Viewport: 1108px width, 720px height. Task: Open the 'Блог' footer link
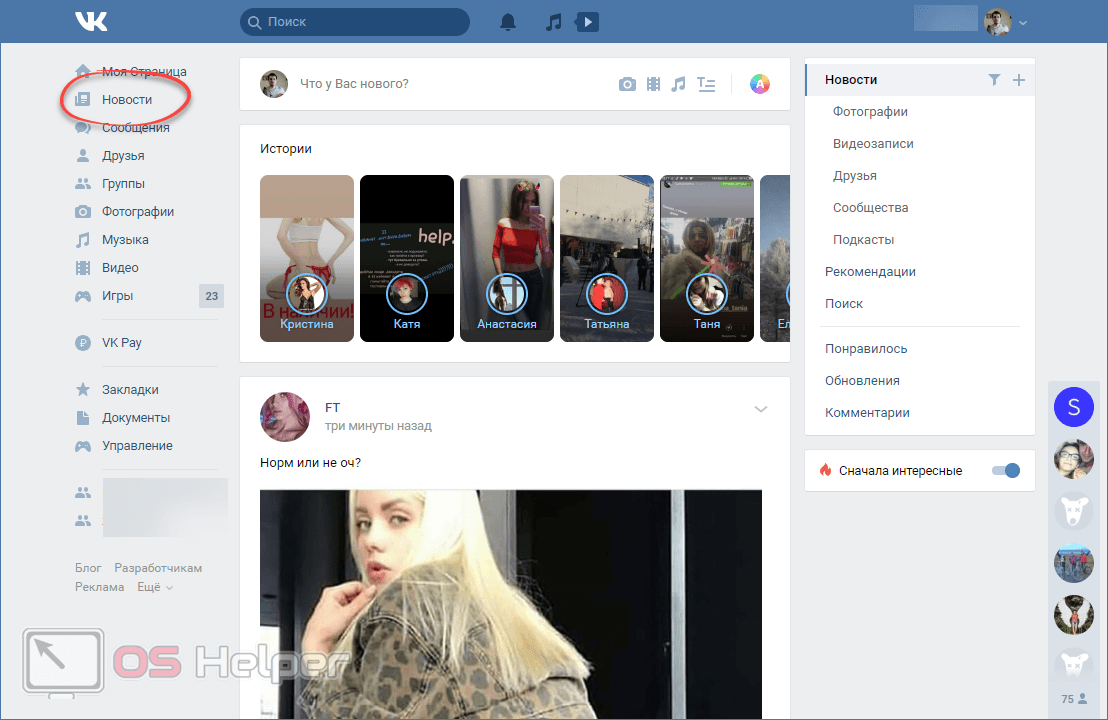[x=88, y=568]
